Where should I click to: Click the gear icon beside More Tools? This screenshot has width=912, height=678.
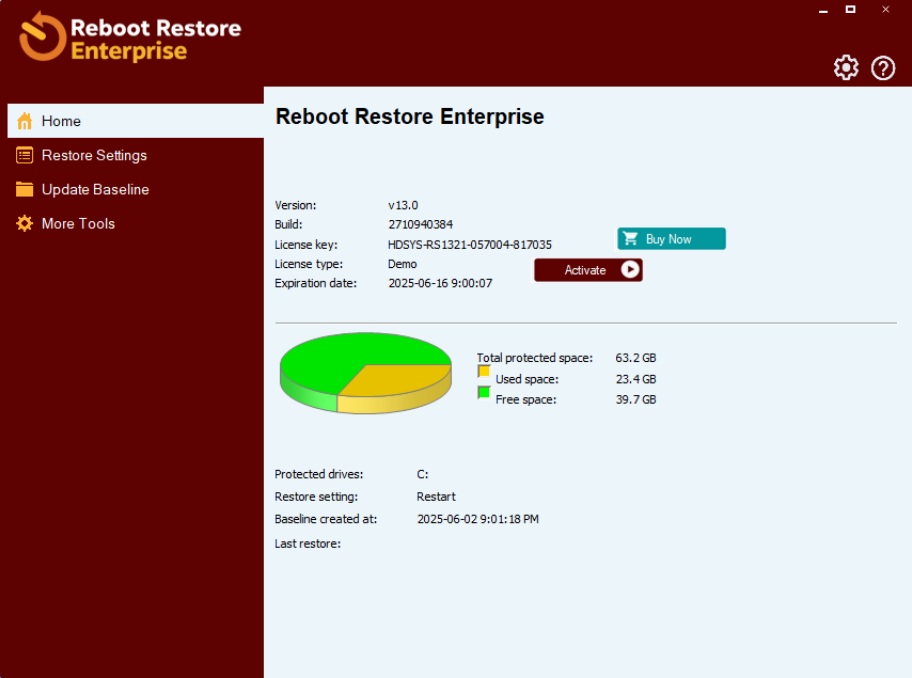(25, 224)
